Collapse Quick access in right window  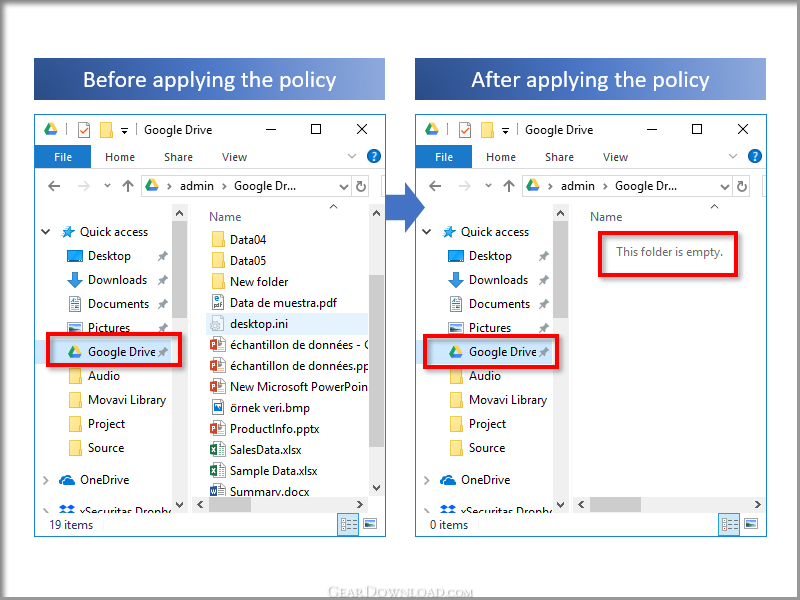pyautogui.click(x=427, y=232)
